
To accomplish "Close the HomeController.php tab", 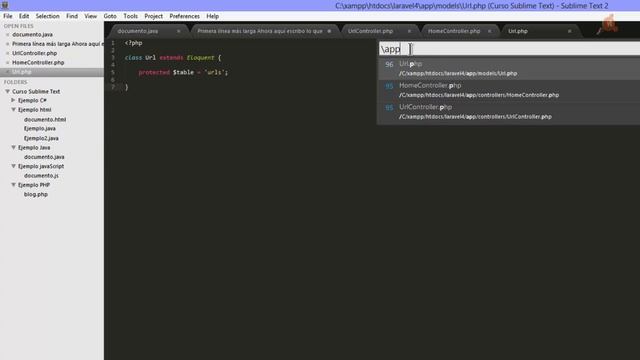I will pos(489,31).
